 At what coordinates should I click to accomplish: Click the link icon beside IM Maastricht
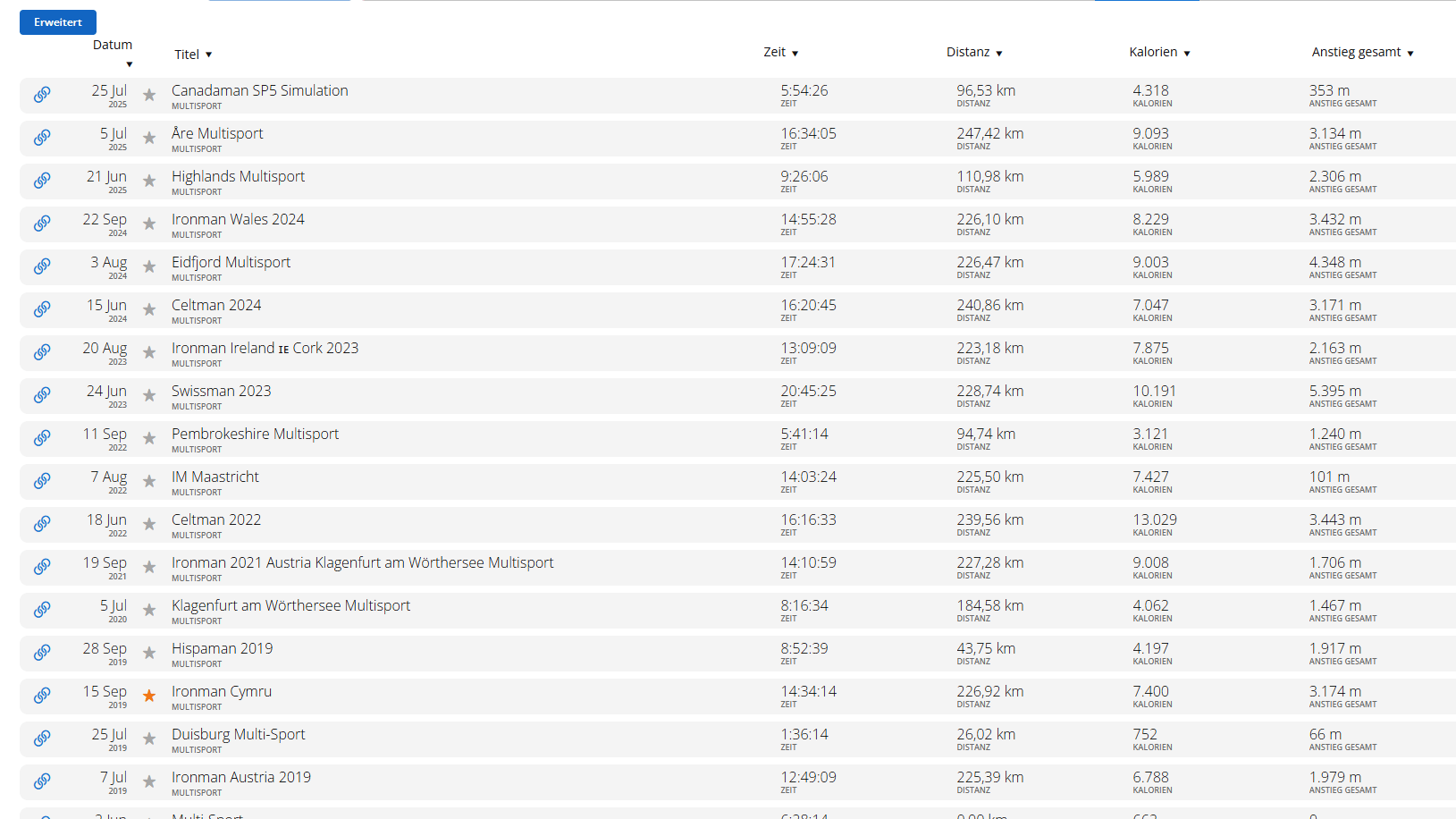coord(42,481)
